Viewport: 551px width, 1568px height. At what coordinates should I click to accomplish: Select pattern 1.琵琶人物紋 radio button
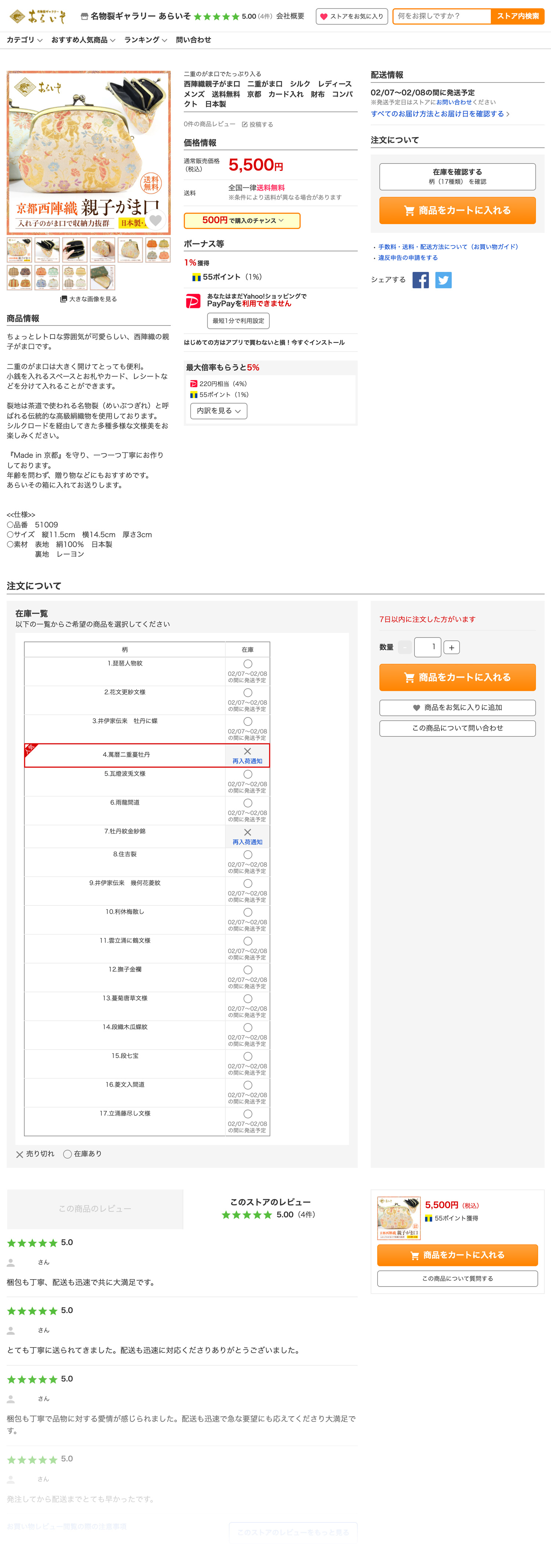tap(248, 664)
